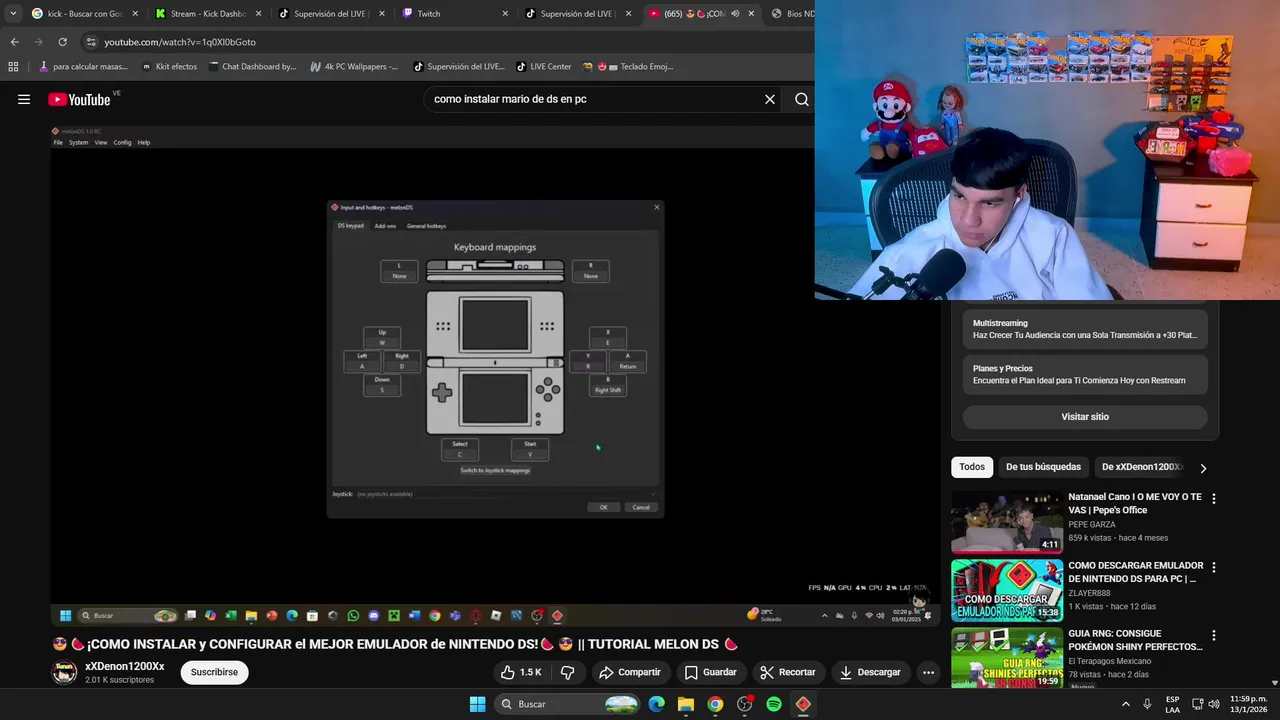Click the Recortar clip button

click(x=788, y=672)
